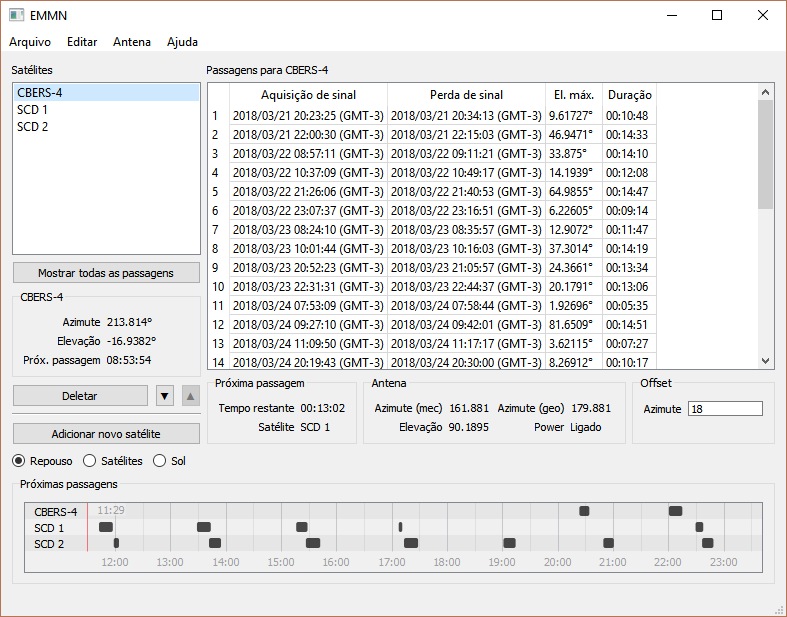Move satellite up with the up-arrow button

[190, 396]
